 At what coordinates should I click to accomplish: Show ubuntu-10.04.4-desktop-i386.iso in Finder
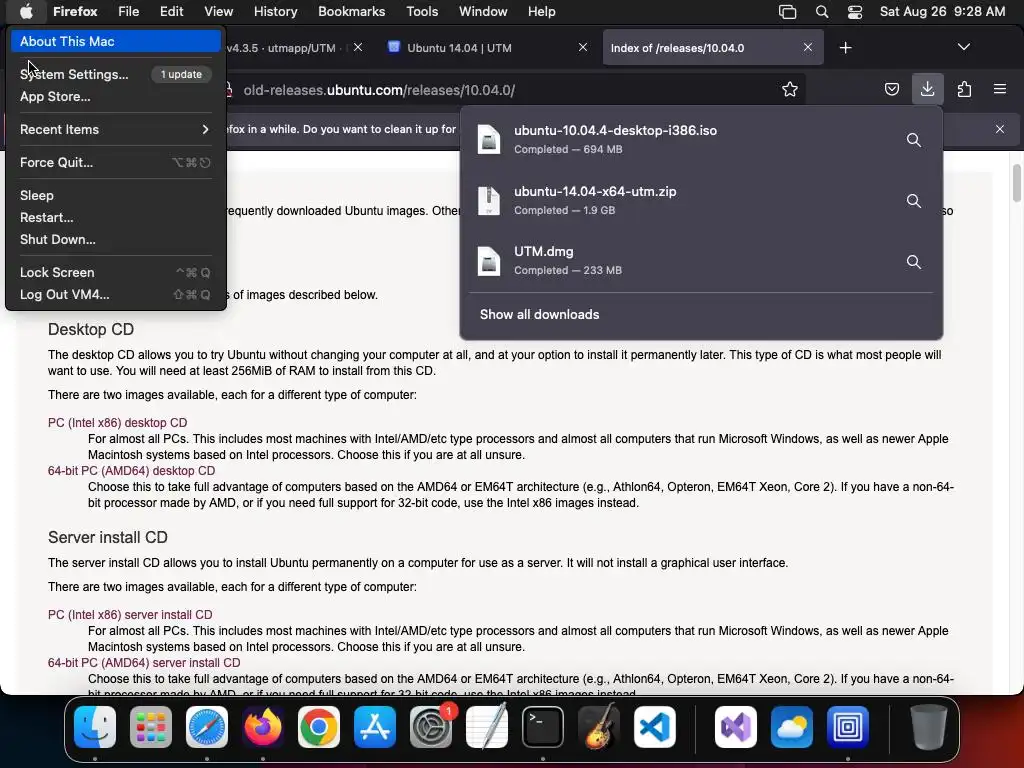tap(914, 140)
